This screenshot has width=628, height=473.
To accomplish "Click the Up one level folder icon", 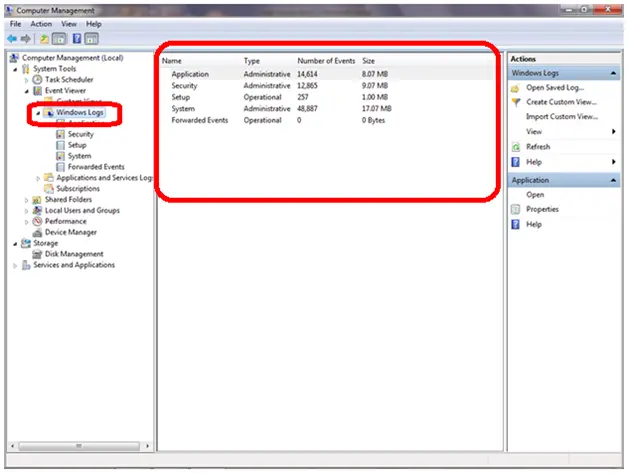I will click(x=44, y=39).
